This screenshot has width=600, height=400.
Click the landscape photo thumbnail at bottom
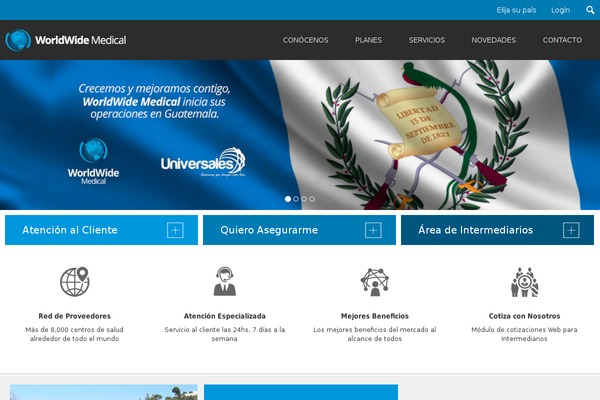coord(104,392)
